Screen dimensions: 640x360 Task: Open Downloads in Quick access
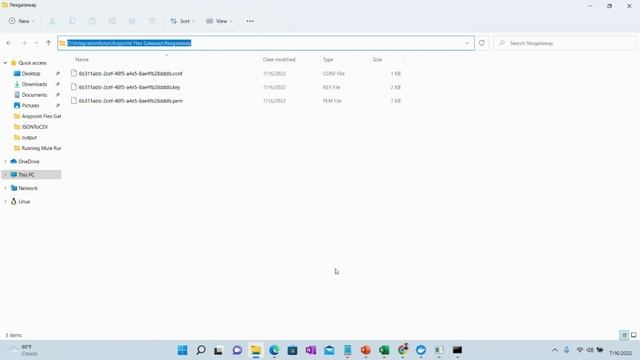pos(34,84)
